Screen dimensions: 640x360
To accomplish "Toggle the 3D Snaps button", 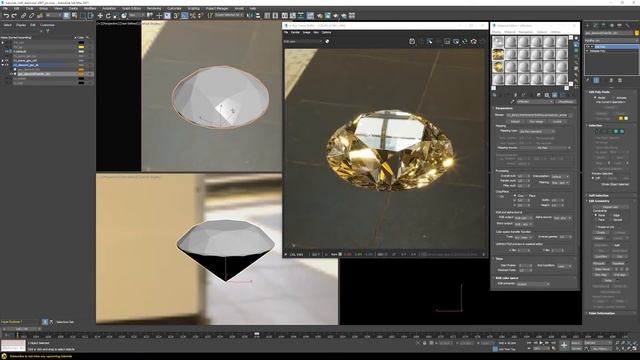I will click(176, 16).
